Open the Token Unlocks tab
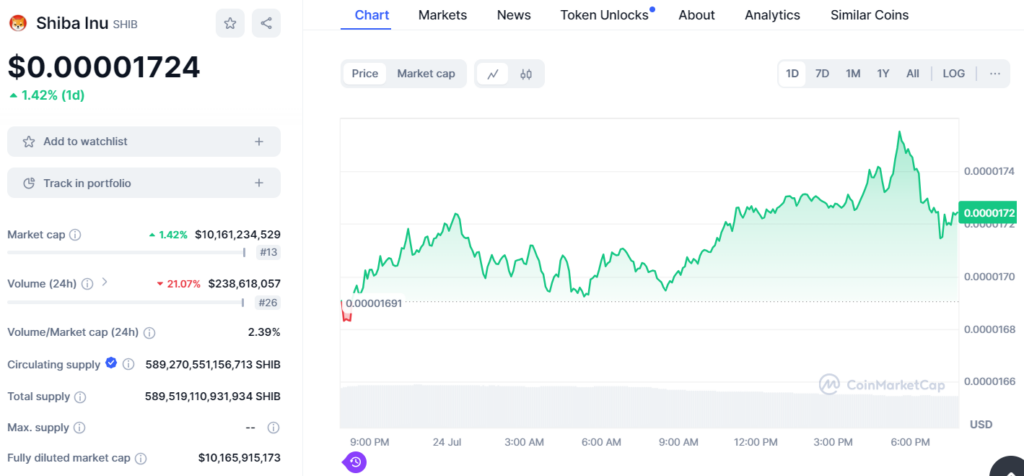Image resolution: width=1024 pixels, height=476 pixels. (x=604, y=15)
